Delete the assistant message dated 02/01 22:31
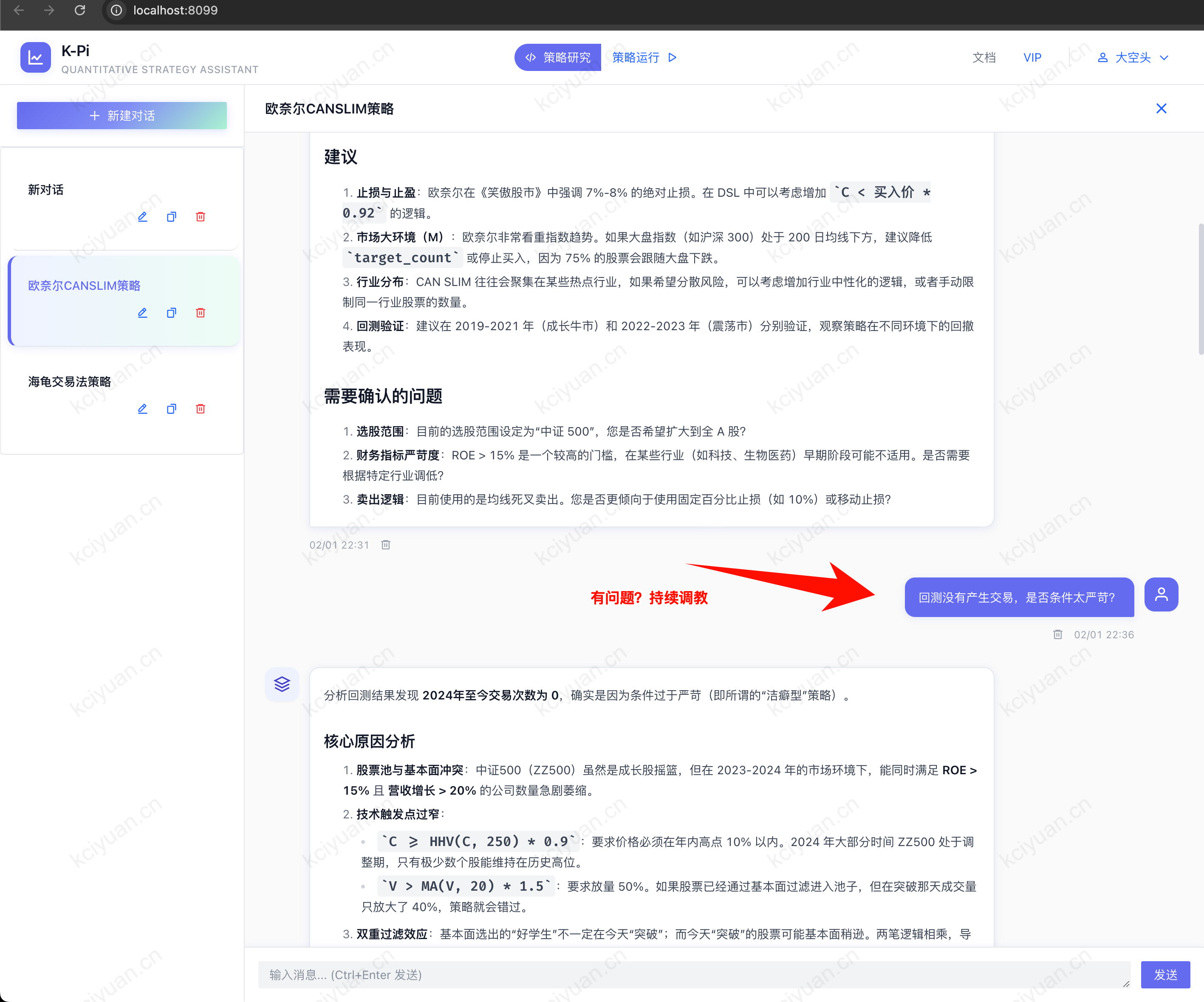Screen dimensions: 1204x1002 coord(386,545)
